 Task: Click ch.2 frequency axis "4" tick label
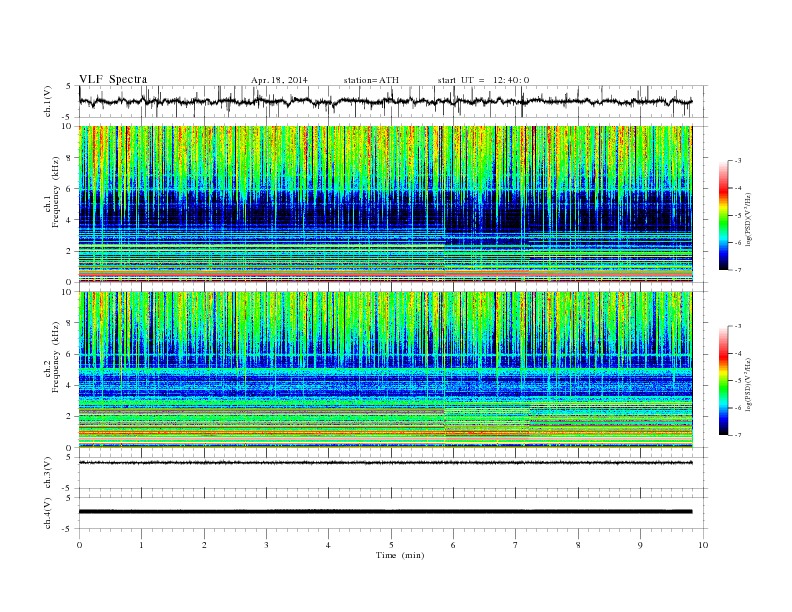pos(69,386)
